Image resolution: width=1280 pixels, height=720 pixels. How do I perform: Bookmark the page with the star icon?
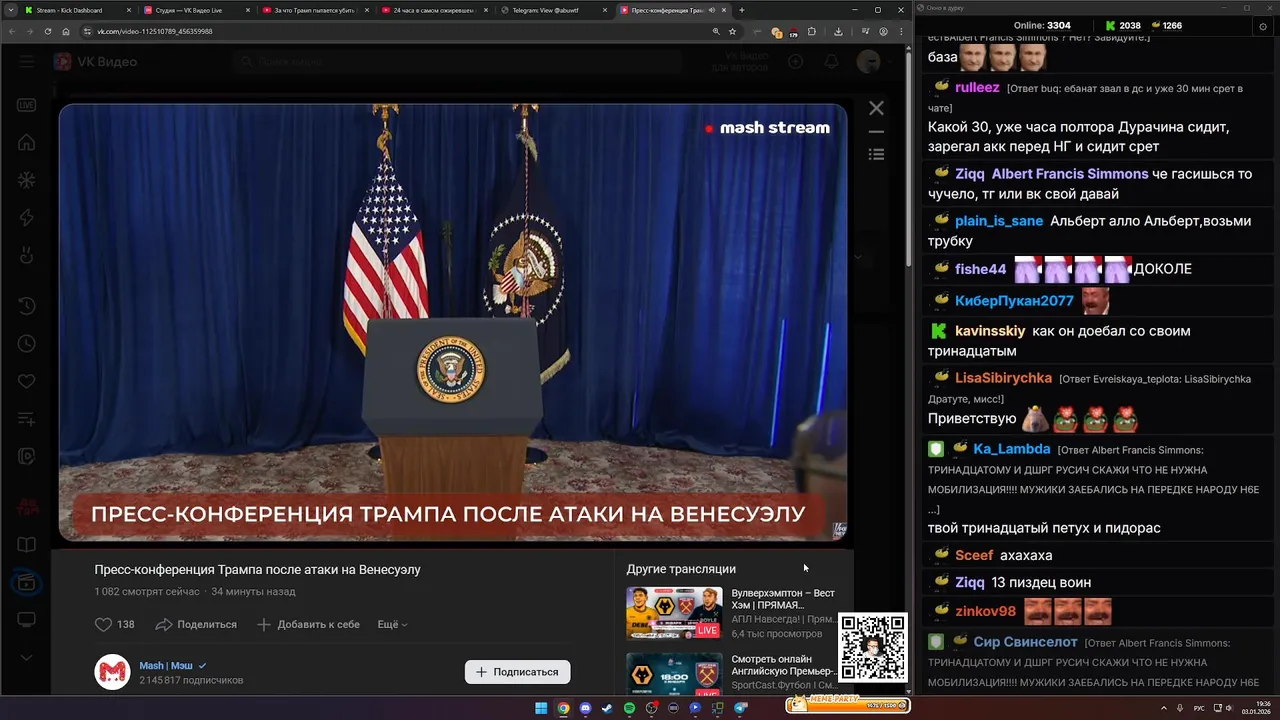(x=732, y=31)
